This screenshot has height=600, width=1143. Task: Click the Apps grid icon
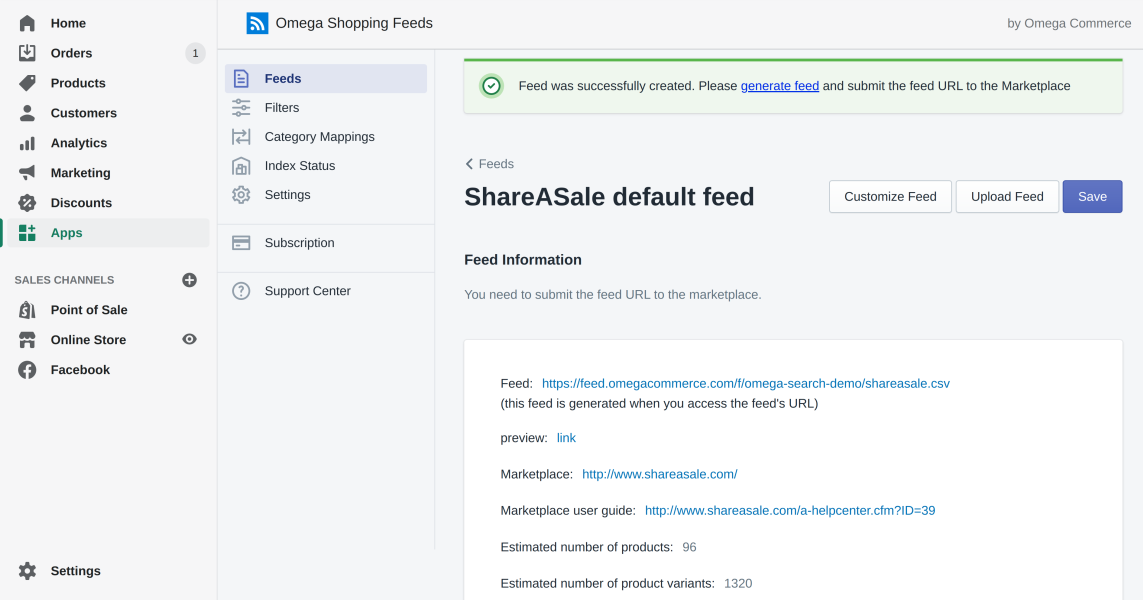click(x=27, y=233)
